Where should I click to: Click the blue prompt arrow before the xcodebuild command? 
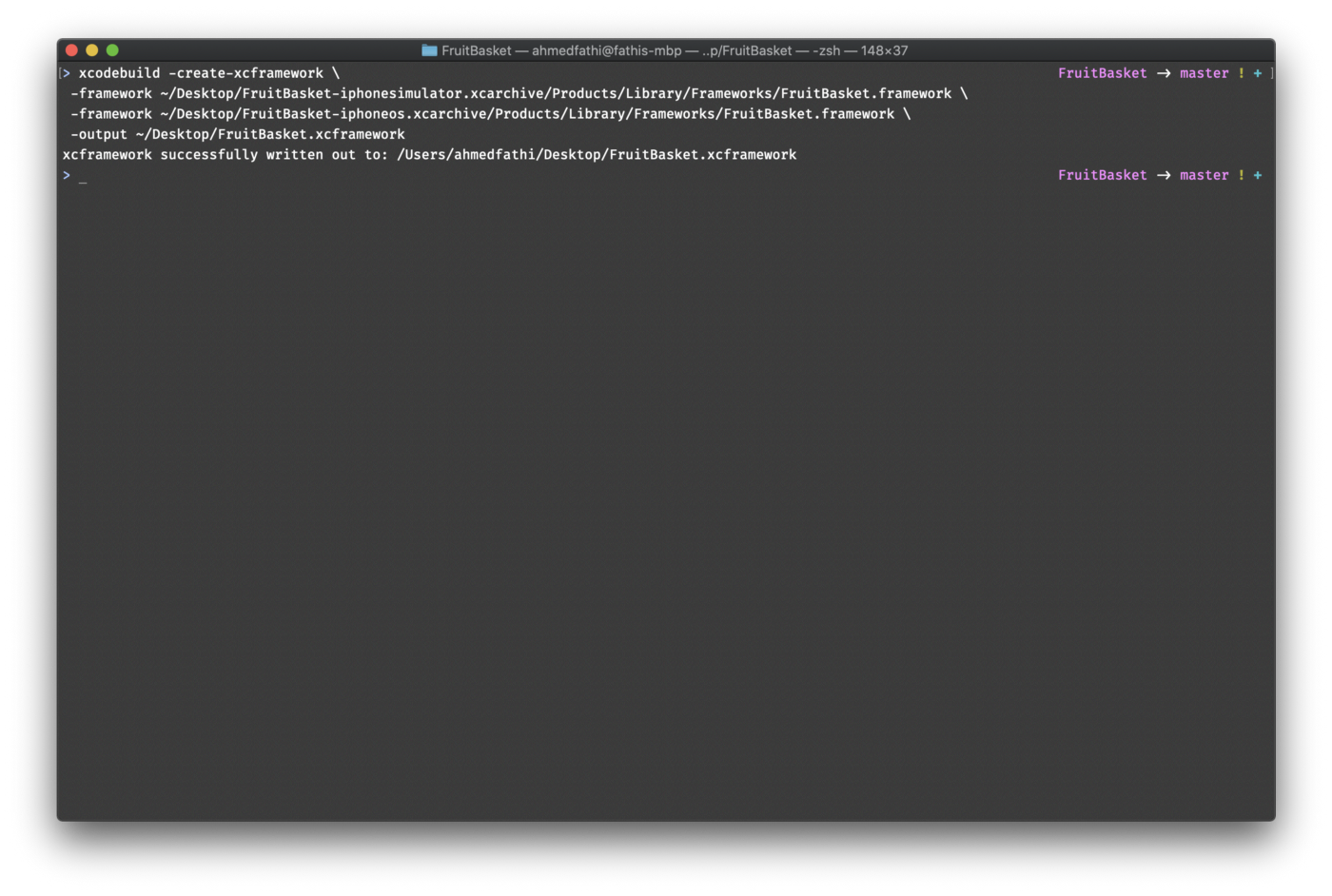[x=65, y=72]
